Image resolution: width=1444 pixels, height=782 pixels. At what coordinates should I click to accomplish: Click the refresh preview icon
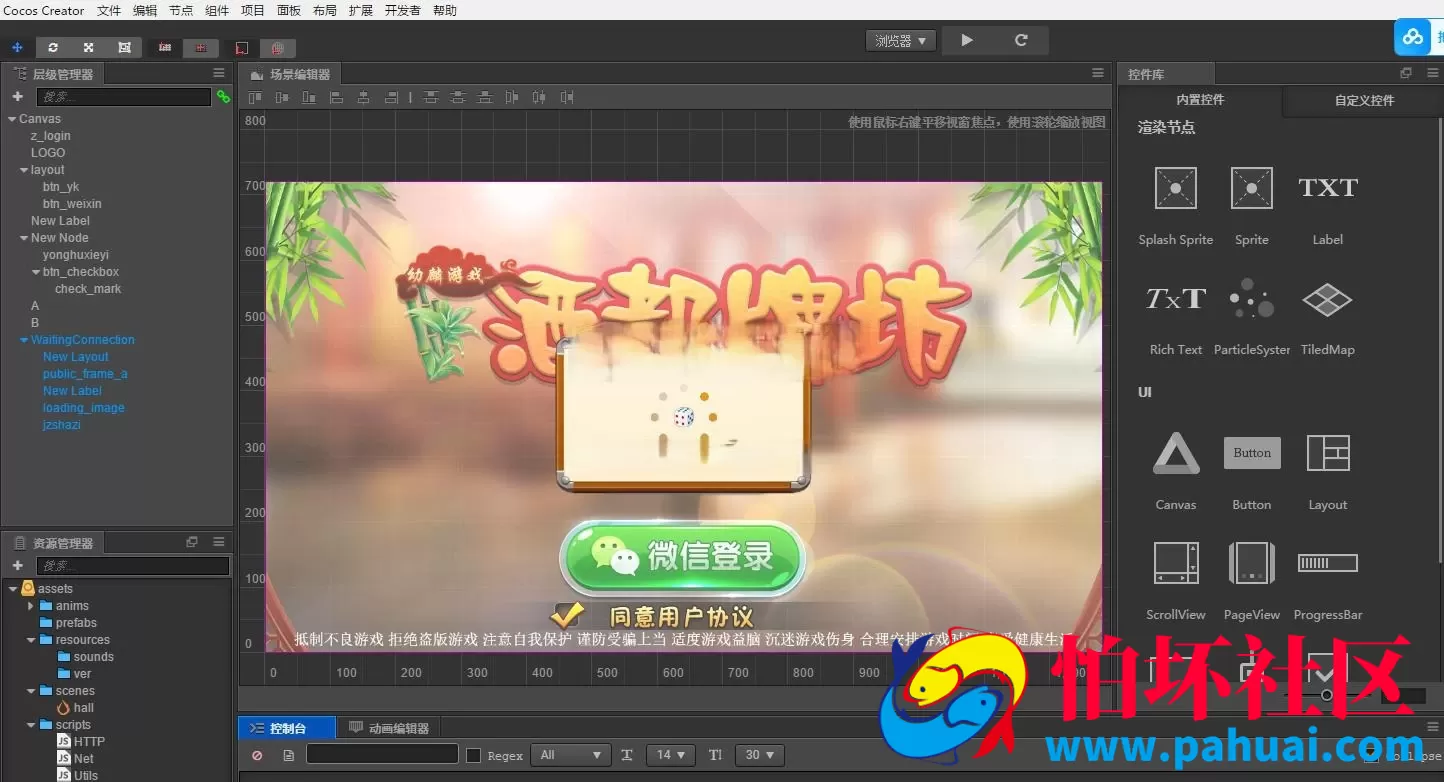pos(1021,40)
